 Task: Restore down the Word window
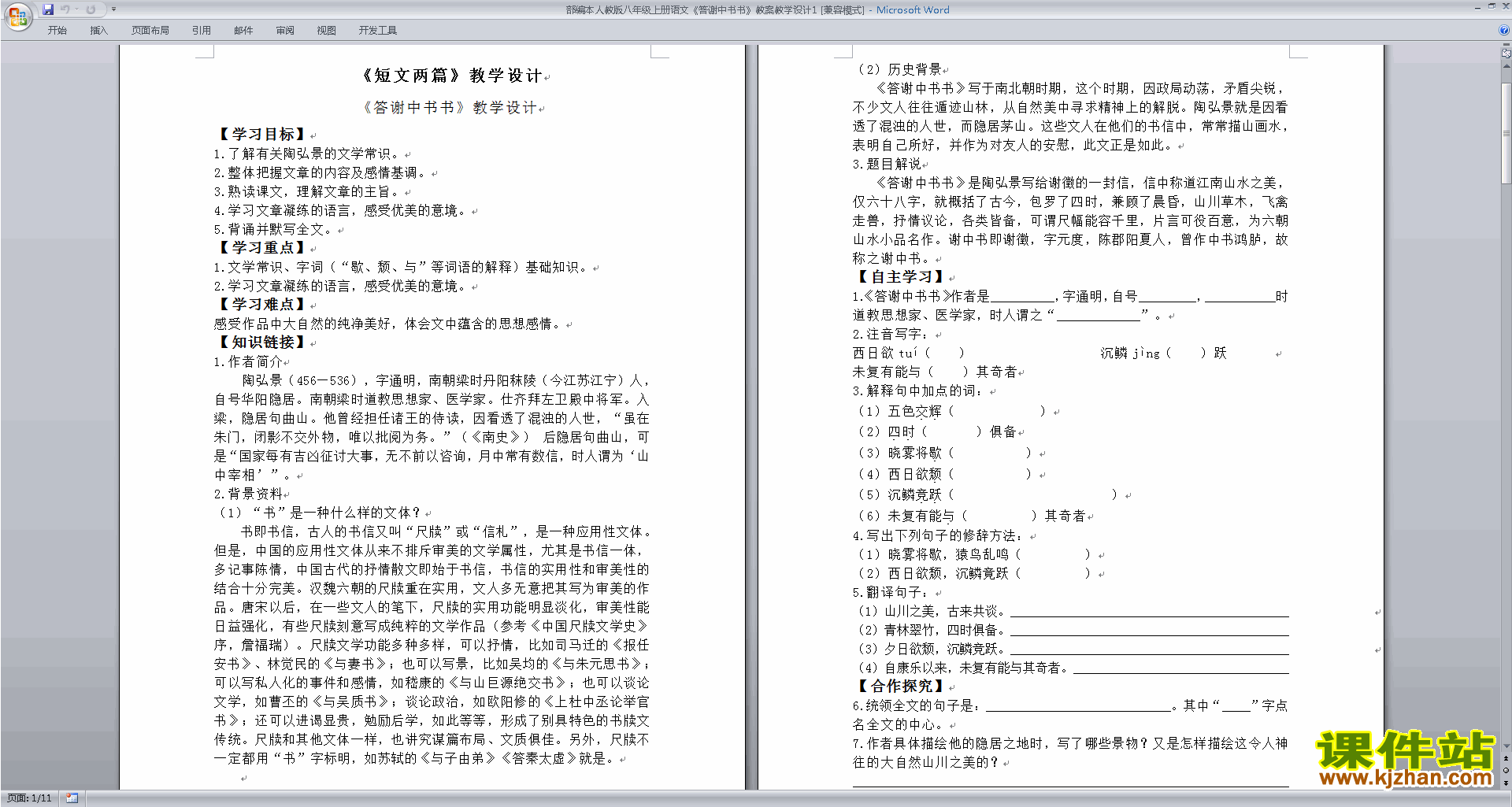click(x=1492, y=6)
